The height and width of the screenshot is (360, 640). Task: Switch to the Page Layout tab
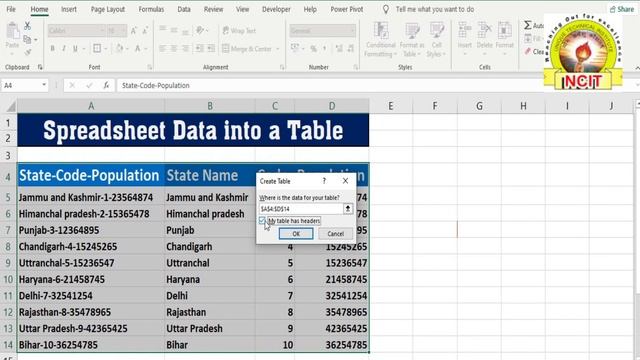click(108, 9)
